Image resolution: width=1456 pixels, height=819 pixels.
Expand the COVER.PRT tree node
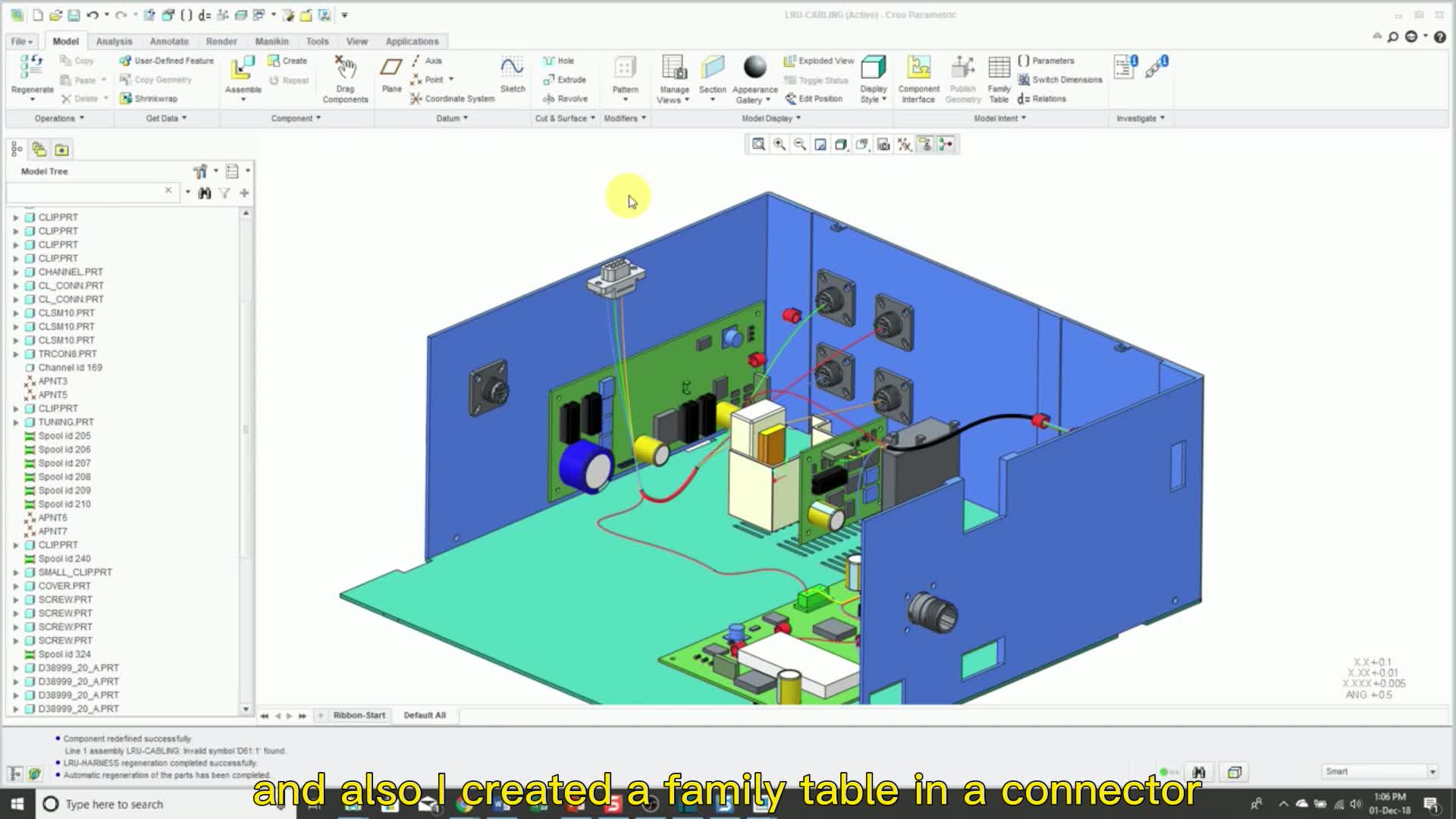16,586
